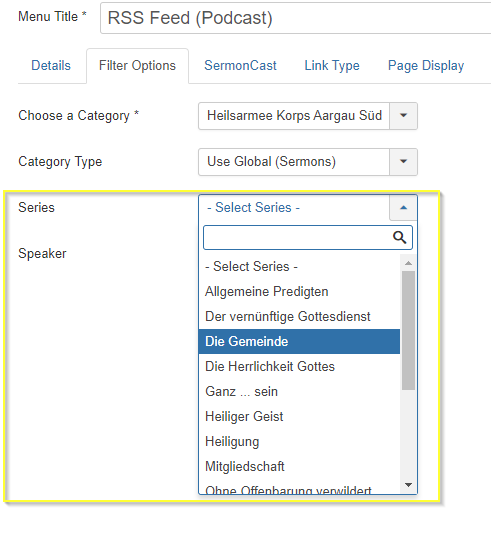
Task: Click the Menu Title text field
Action: click(x=296, y=18)
